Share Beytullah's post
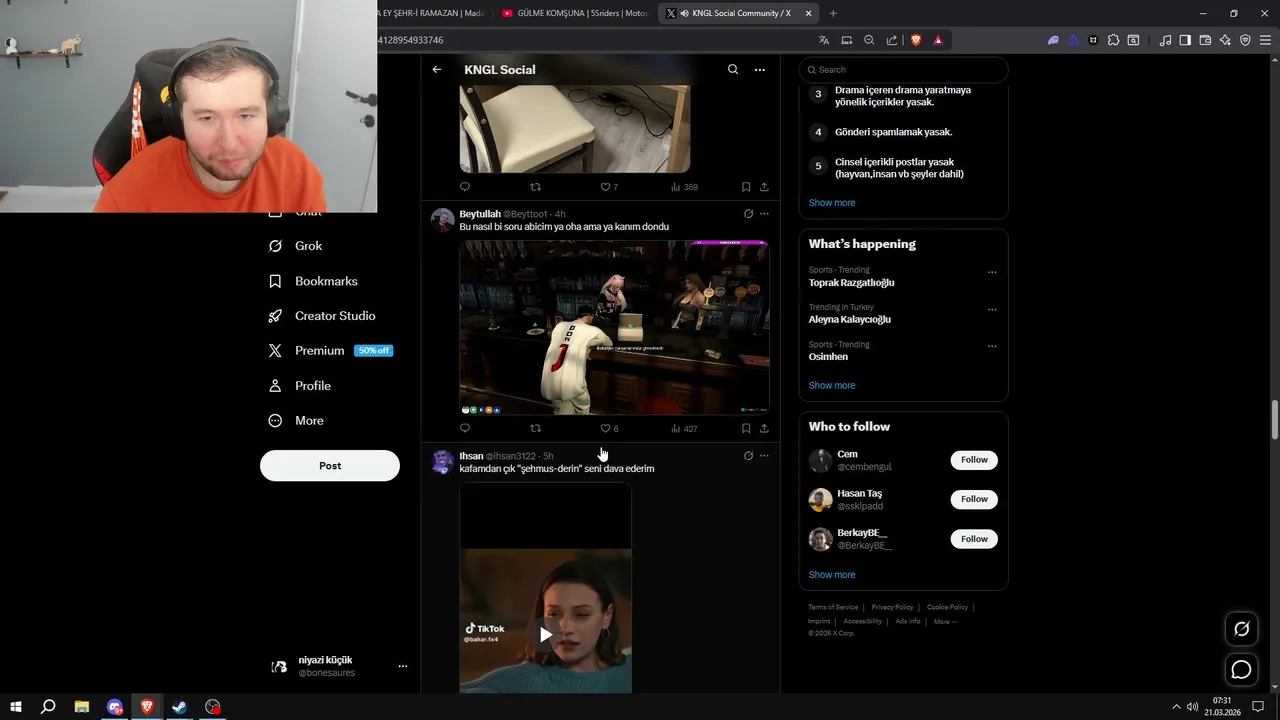The height and width of the screenshot is (720, 1280). point(764,429)
